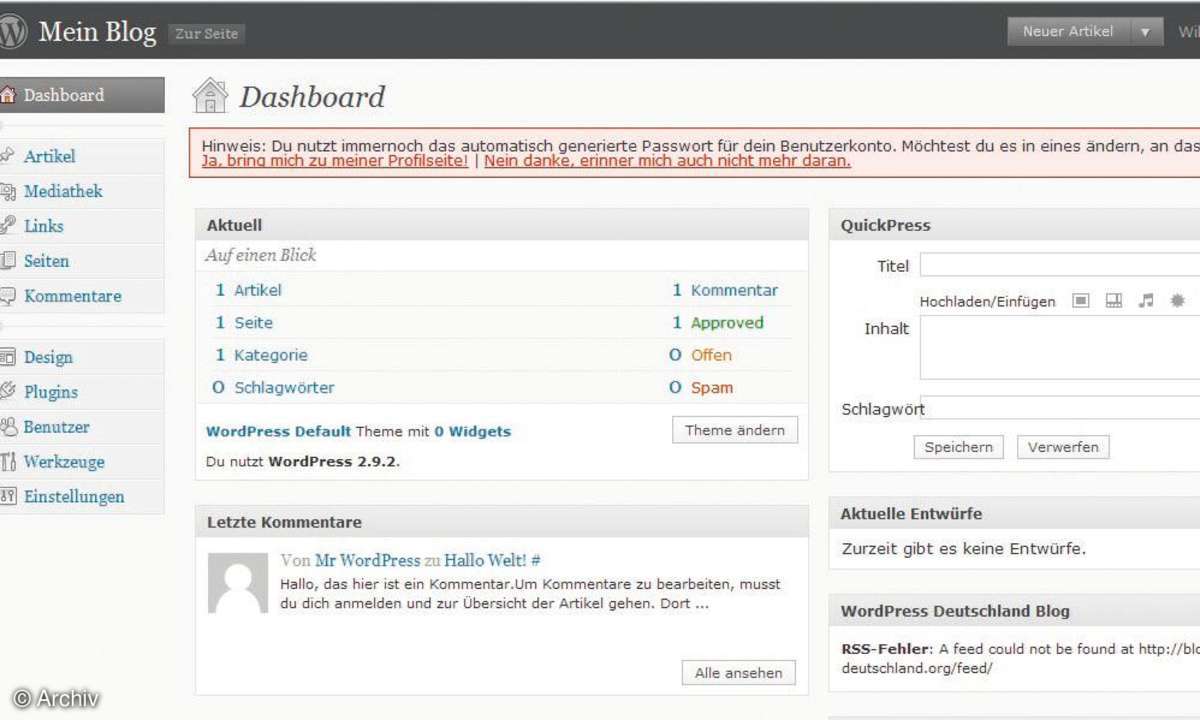The image size is (1200, 720).
Task: Click the '0 Widgets' link
Action: click(472, 432)
